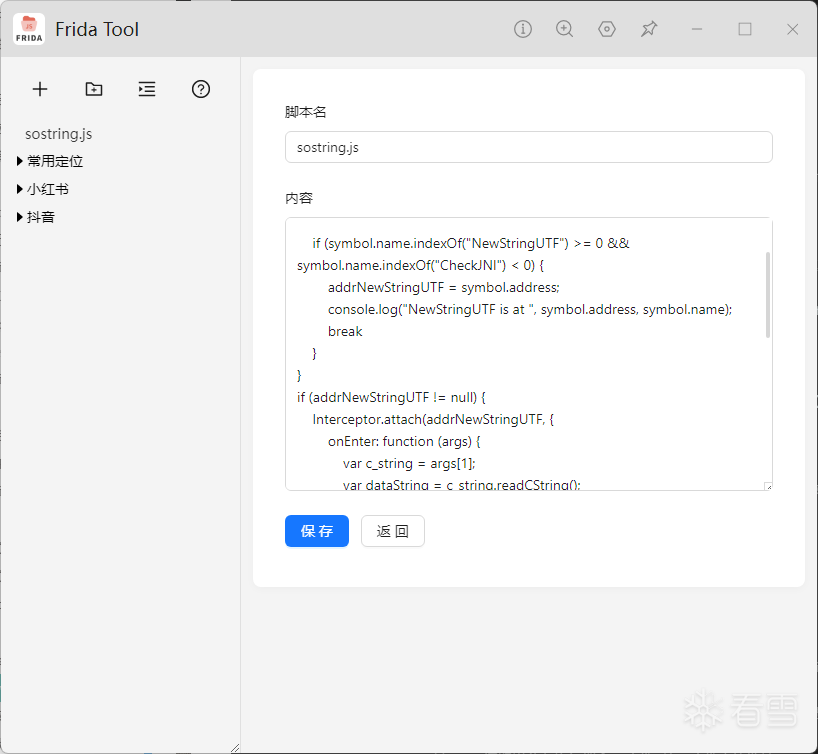
Task: Click the console.log NewStringUTF line
Action: (x=530, y=309)
